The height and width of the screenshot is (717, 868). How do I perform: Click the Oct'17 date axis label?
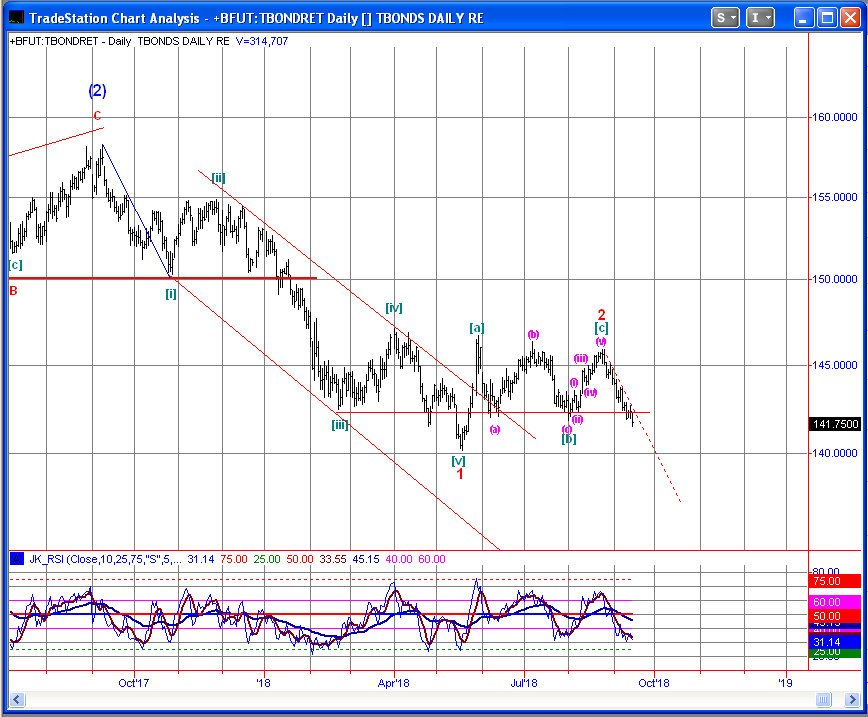133,683
